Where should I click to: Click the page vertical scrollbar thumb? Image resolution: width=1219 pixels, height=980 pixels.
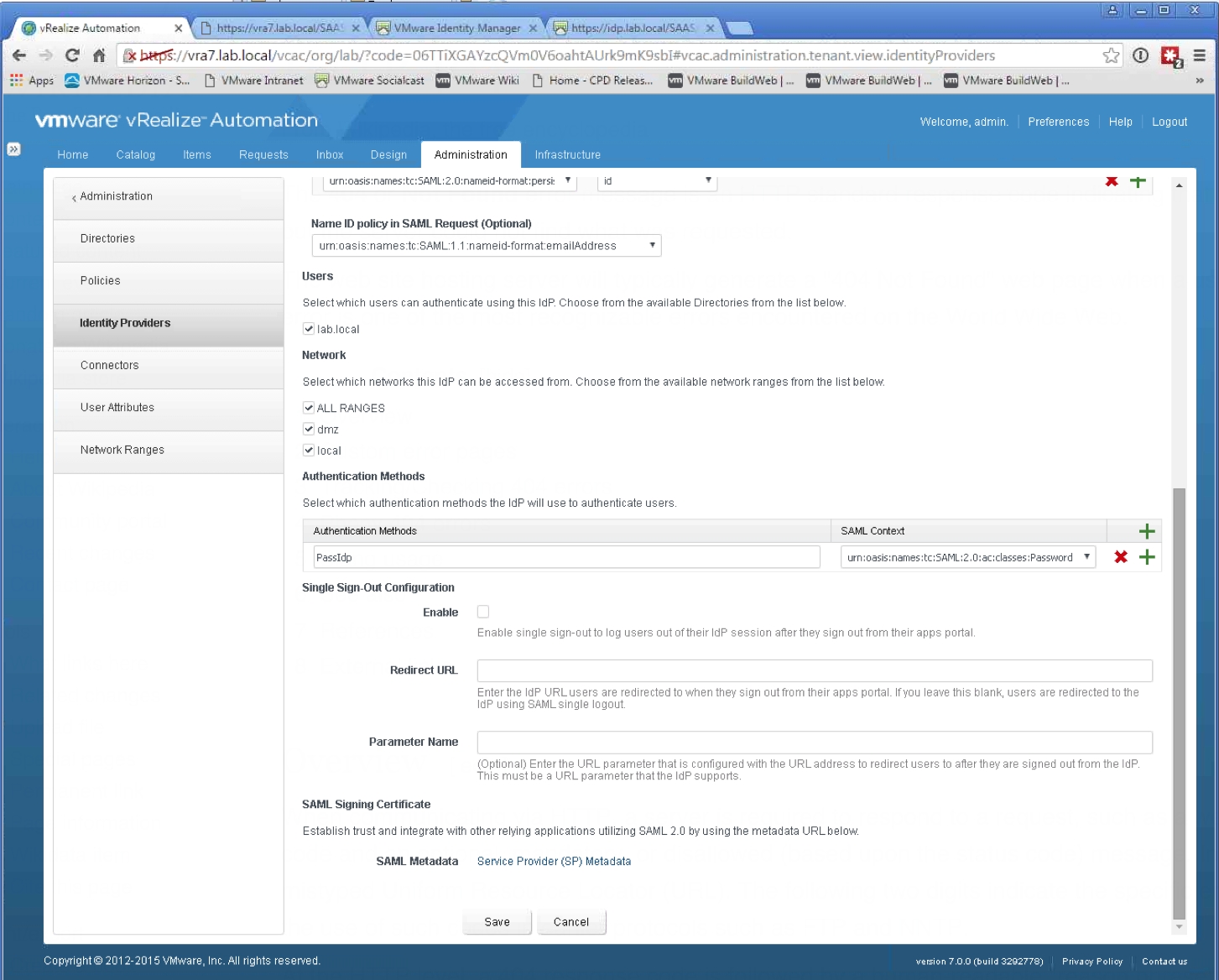[x=1180, y=703]
